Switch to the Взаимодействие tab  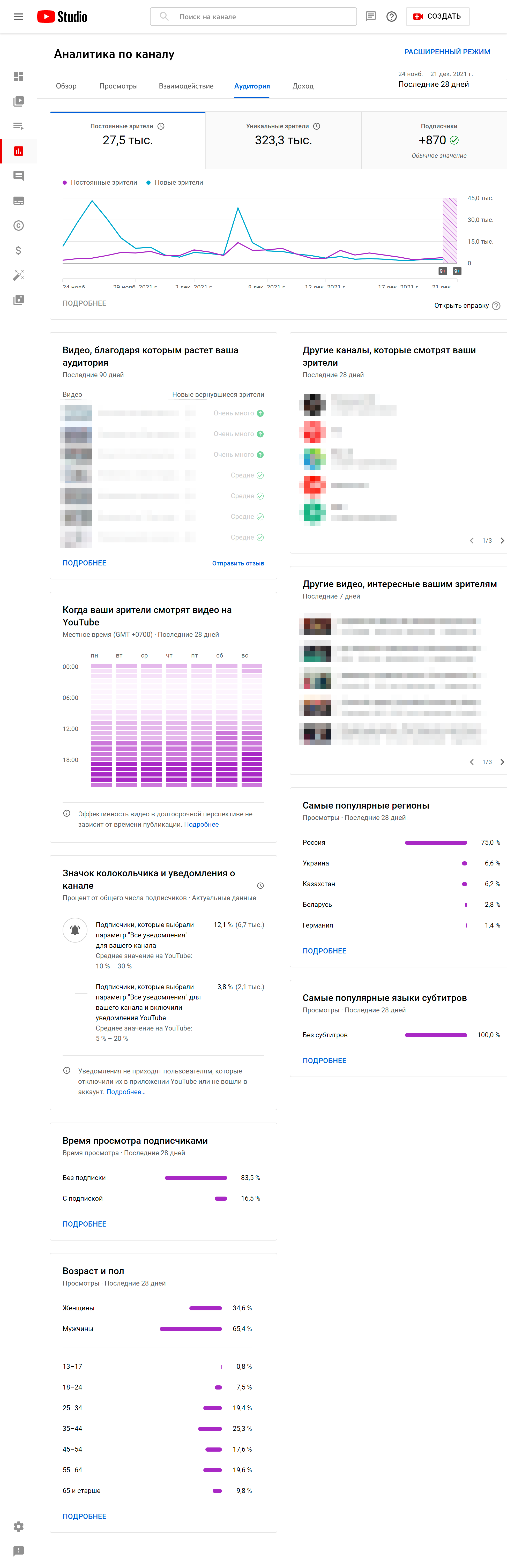186,86
